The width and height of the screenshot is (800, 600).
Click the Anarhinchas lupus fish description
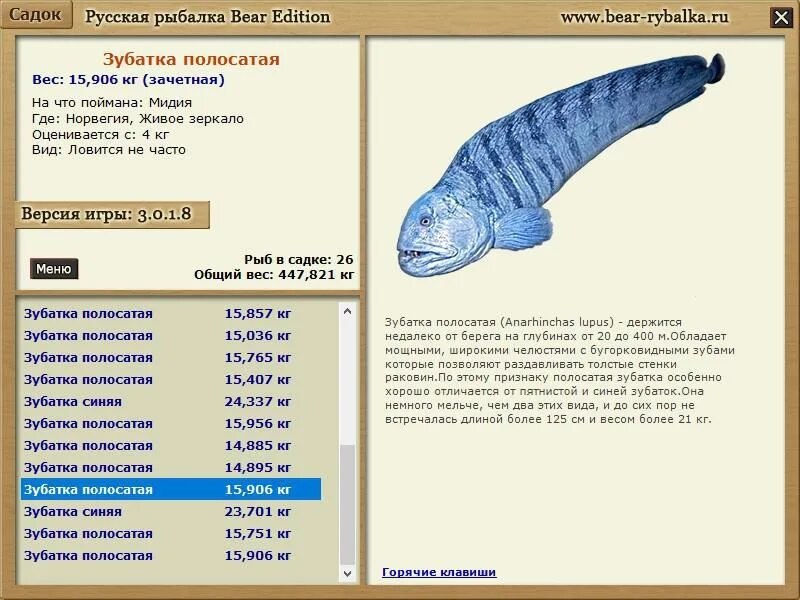click(560, 370)
